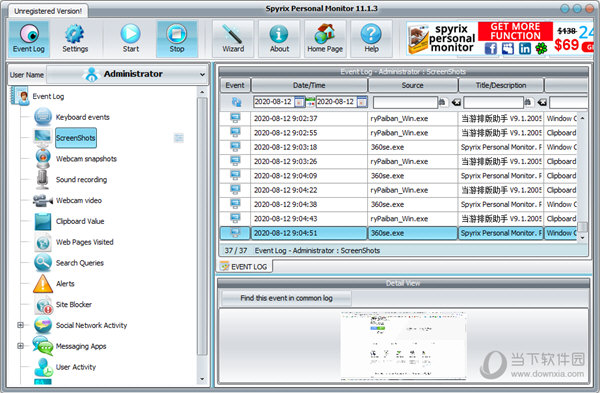Image resolution: width=600 pixels, height=393 pixels.
Task: Sort by the Source column header
Action: (412, 85)
